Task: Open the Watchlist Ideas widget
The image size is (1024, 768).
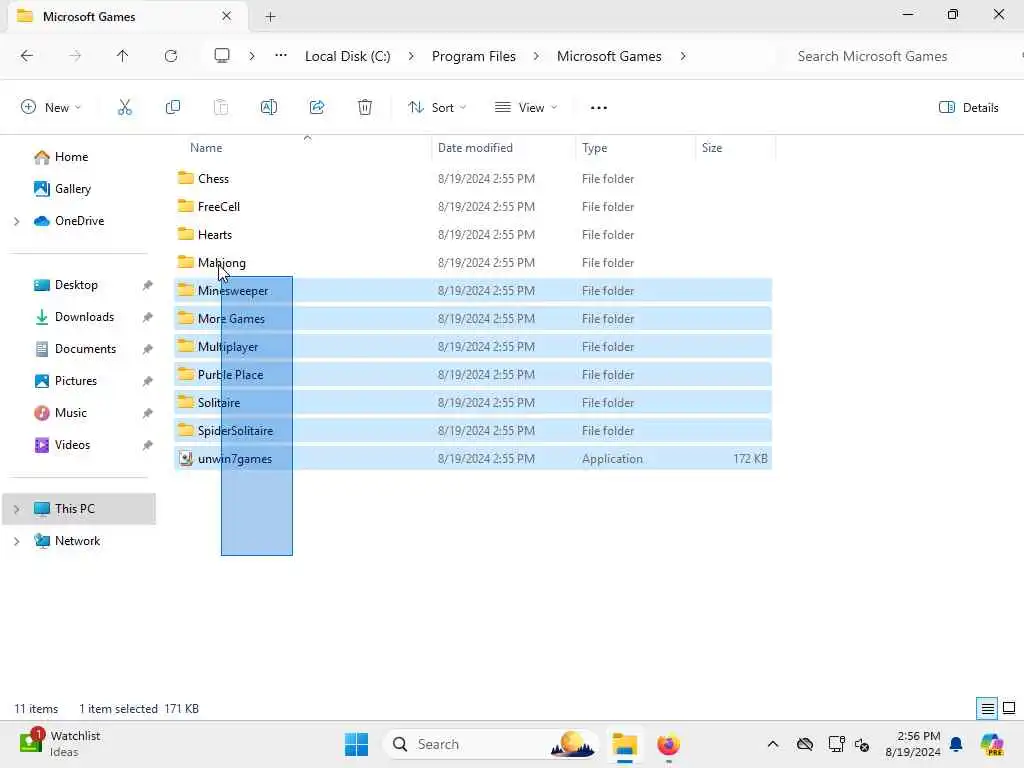Action: [59, 744]
